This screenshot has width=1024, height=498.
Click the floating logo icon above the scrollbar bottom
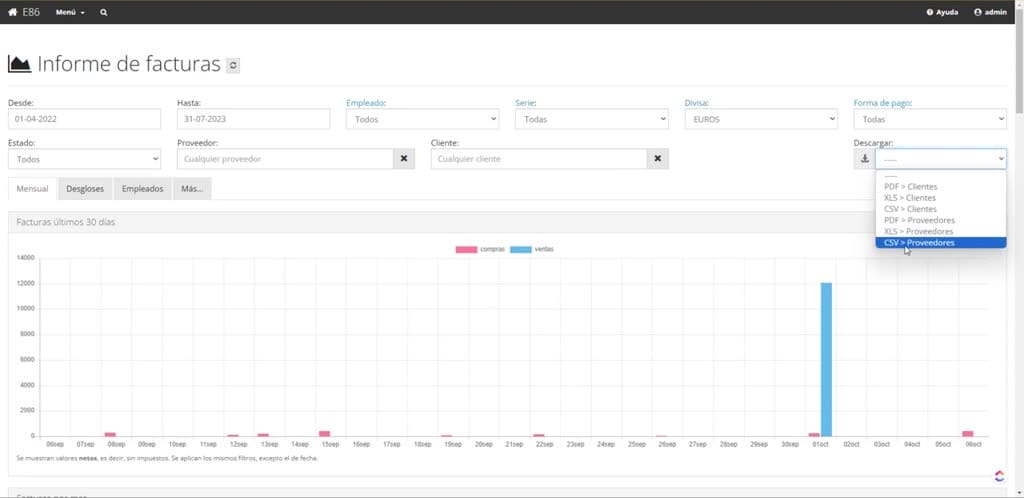(x=999, y=476)
